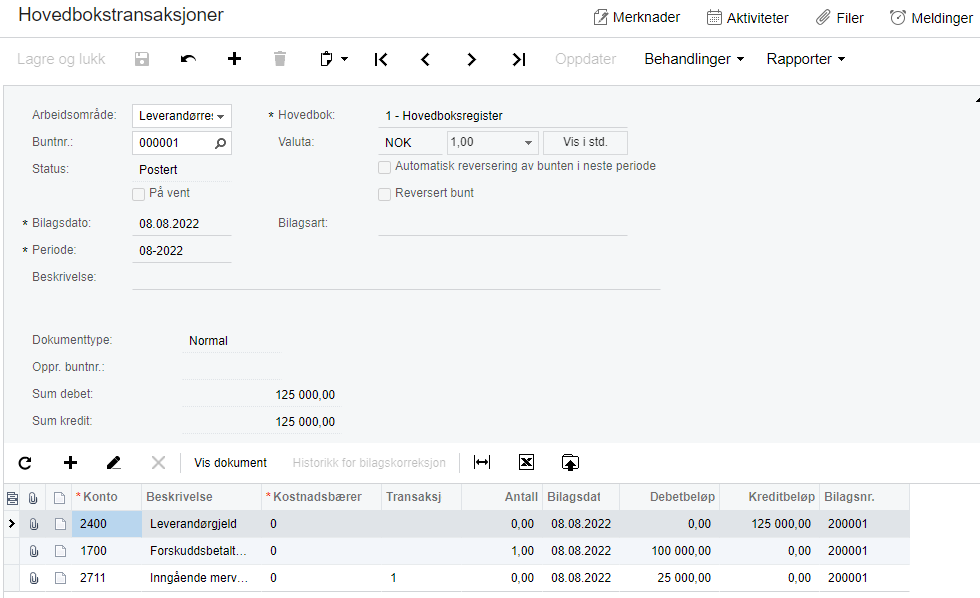980x598 pixels.
Task: Open note icon in row 2400
Action: pyautogui.click(x=60, y=524)
